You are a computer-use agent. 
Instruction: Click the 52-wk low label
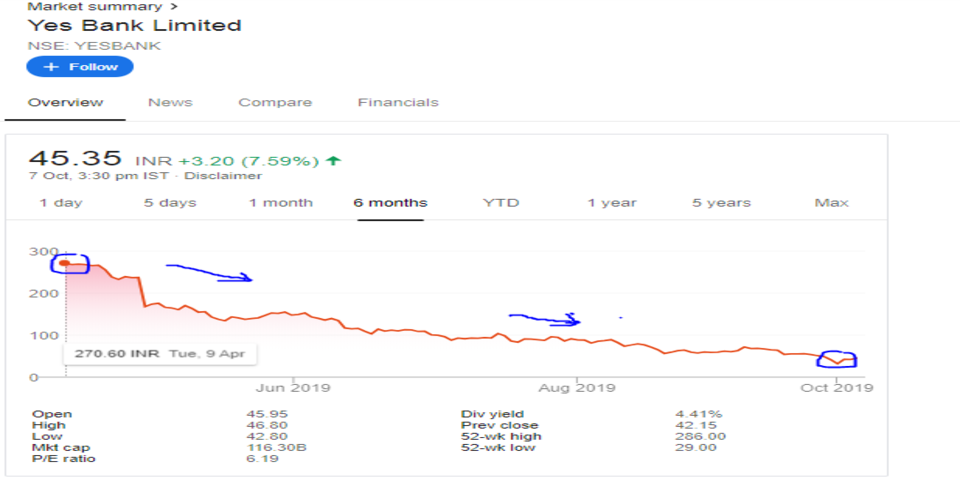[x=498, y=448]
